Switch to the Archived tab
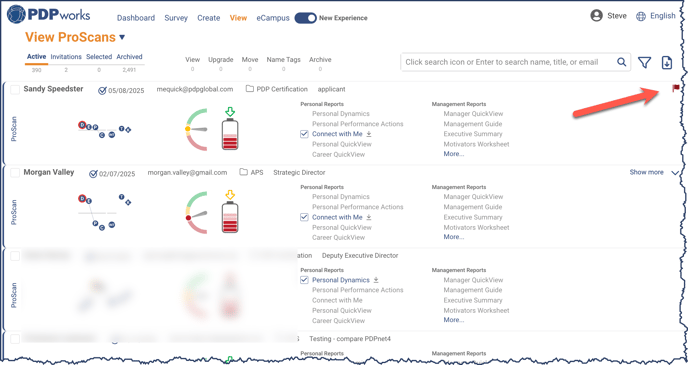 129,57
